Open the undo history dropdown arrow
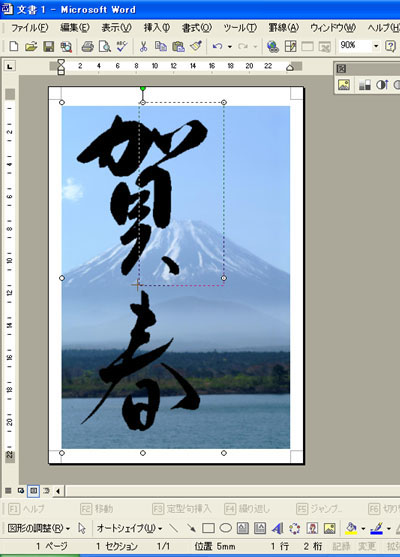Screen dimensions: 400x557 (229, 47)
